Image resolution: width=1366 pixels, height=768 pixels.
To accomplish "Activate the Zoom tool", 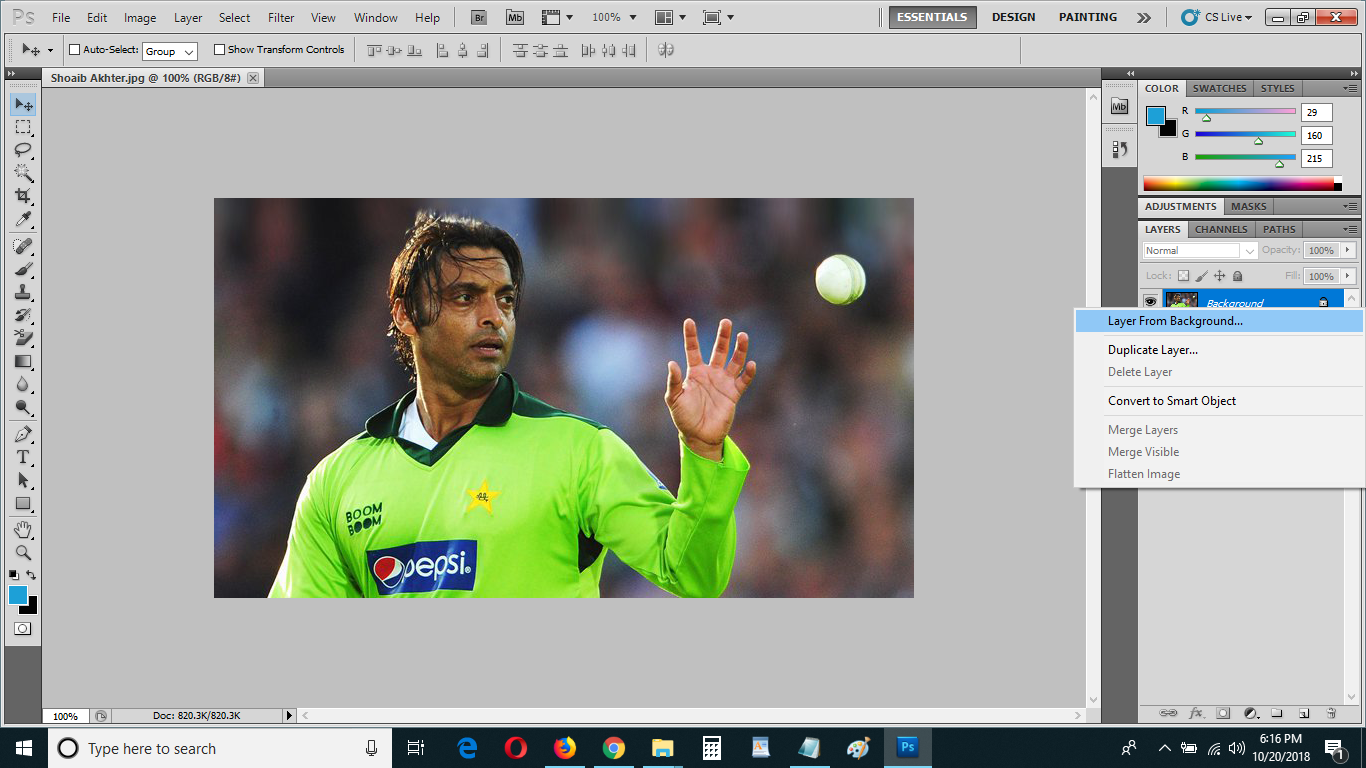I will 23,551.
